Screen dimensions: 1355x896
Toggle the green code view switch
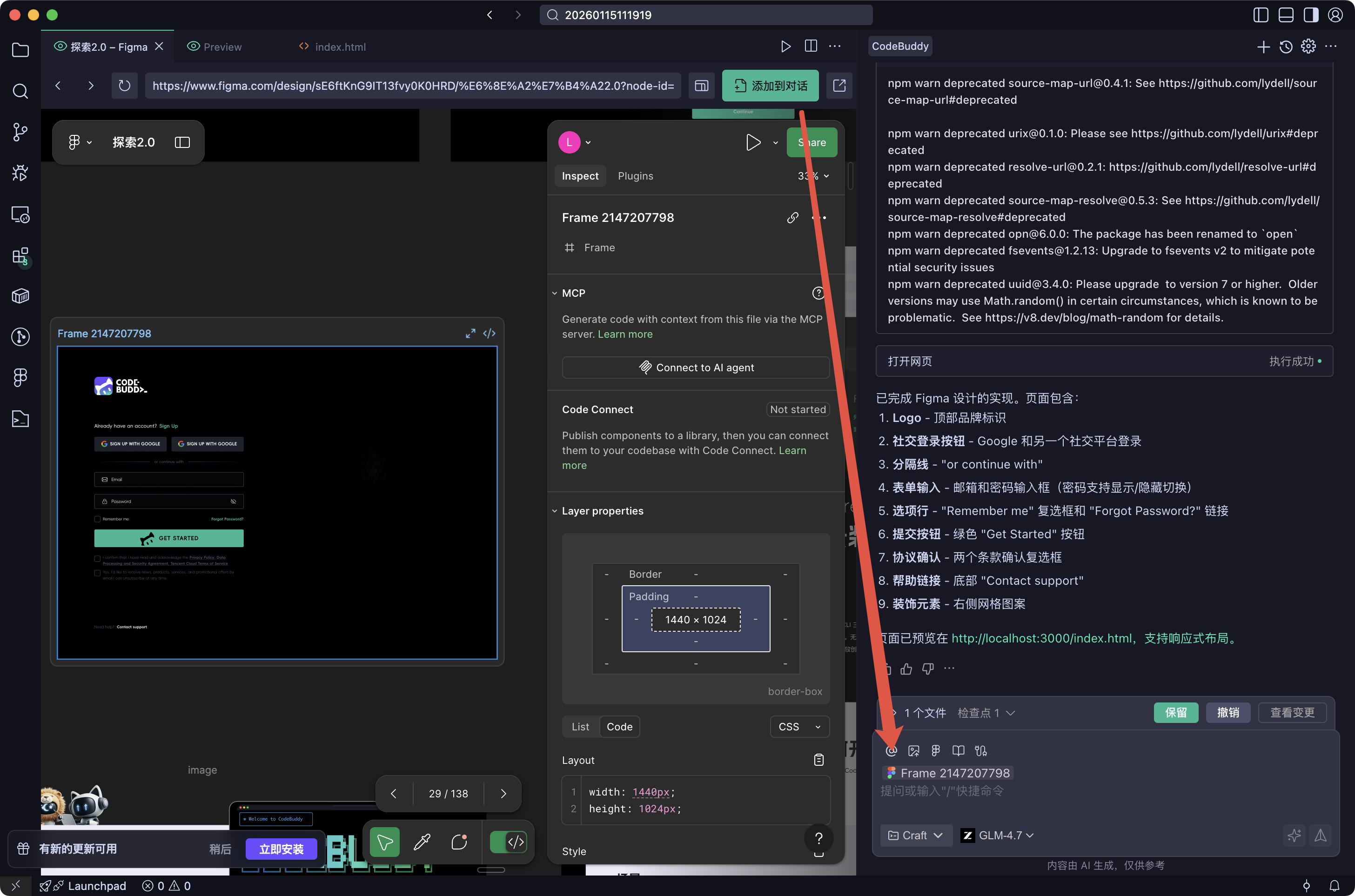coord(509,842)
